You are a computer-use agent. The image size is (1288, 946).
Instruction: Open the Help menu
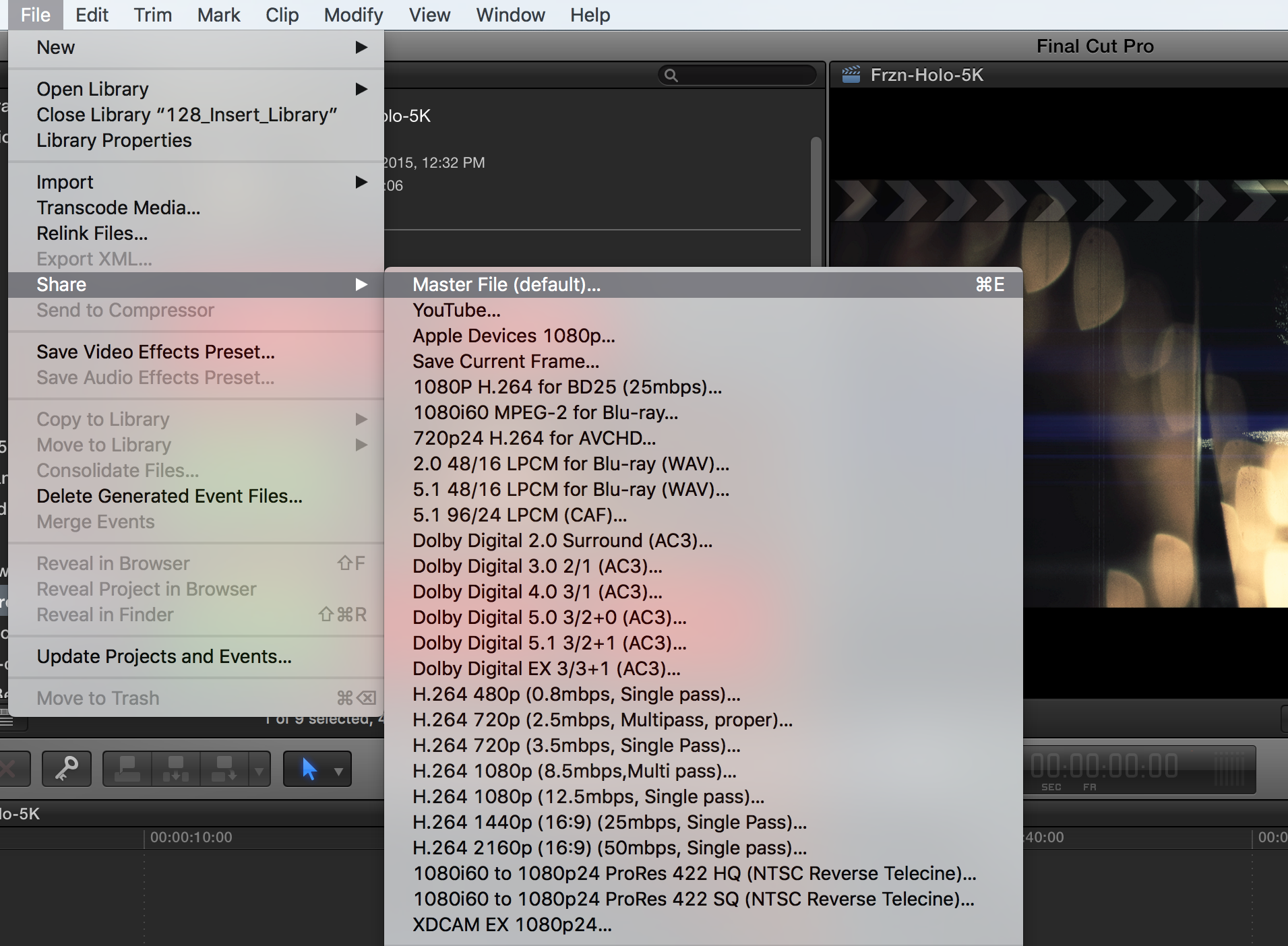(x=590, y=15)
